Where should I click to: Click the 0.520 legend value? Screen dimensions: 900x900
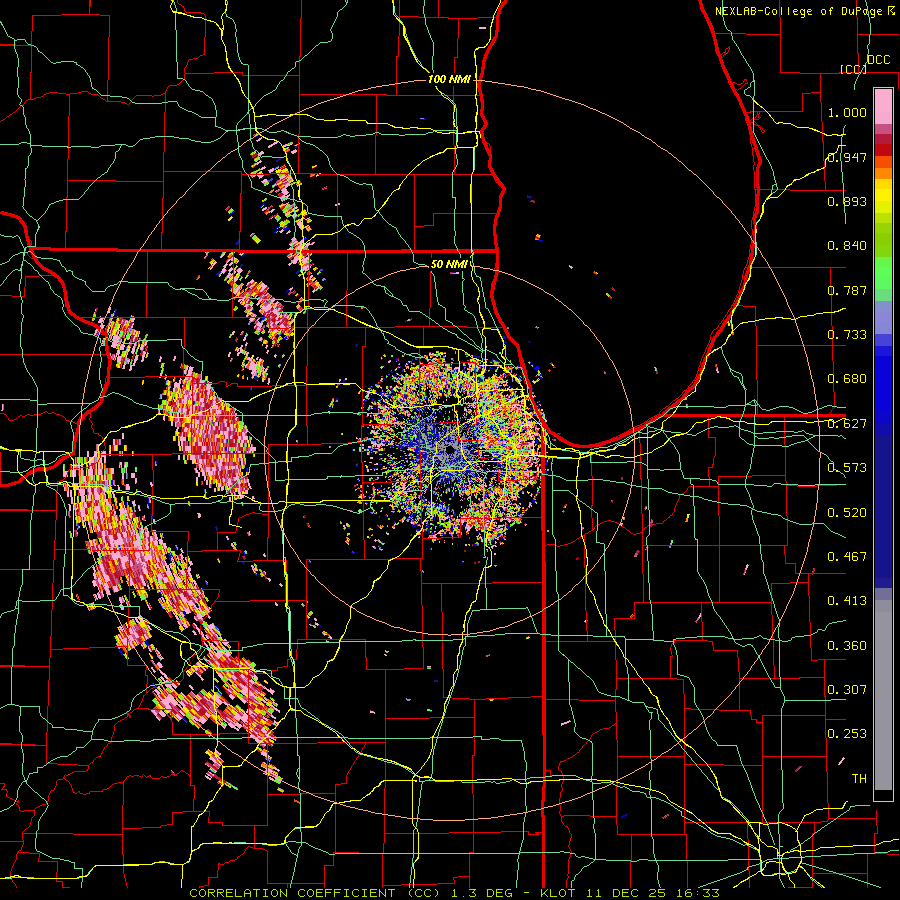[x=847, y=512]
